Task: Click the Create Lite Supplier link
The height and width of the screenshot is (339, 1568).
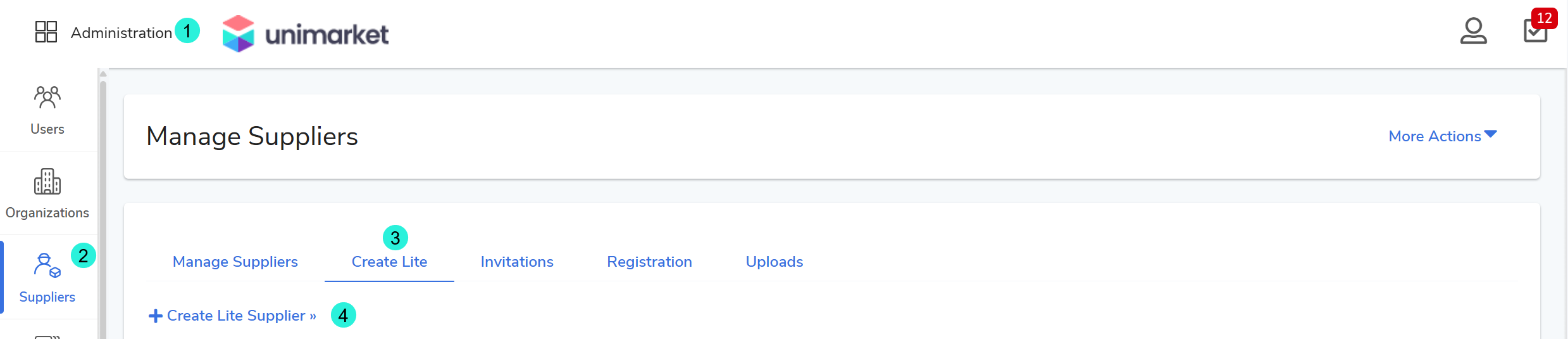Action: [241, 316]
